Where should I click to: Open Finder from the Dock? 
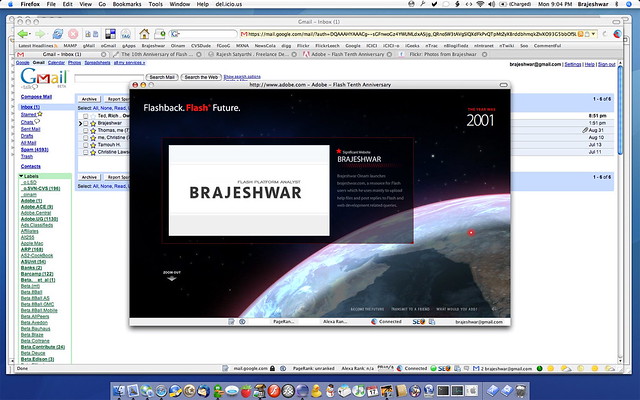pyautogui.click(x=119, y=391)
